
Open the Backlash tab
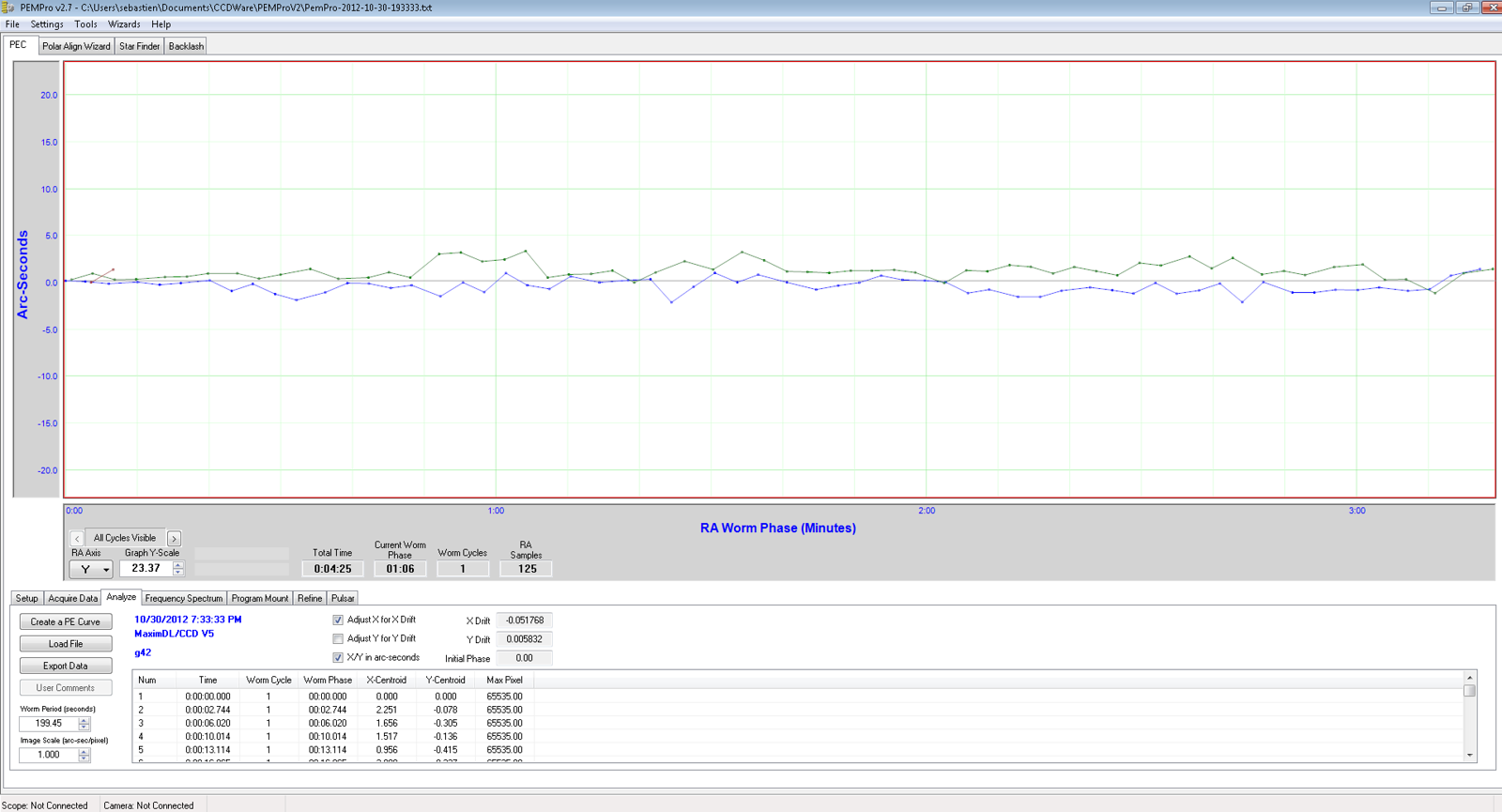[x=186, y=46]
